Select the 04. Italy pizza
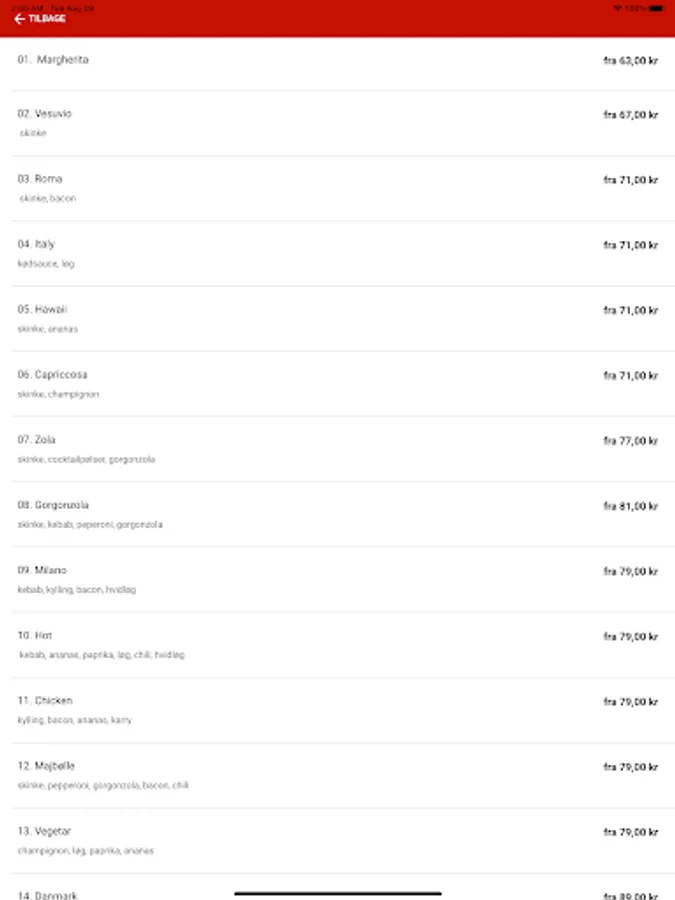675x900 pixels. (x=343, y=254)
